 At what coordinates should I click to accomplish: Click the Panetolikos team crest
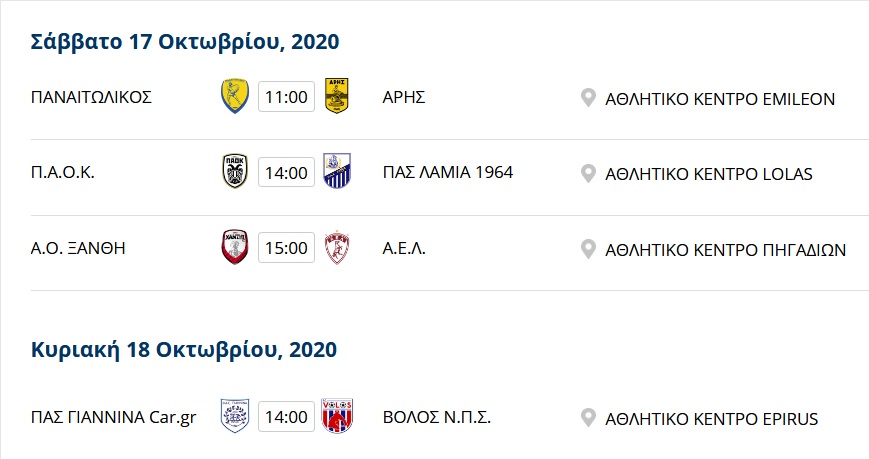pyautogui.click(x=235, y=96)
